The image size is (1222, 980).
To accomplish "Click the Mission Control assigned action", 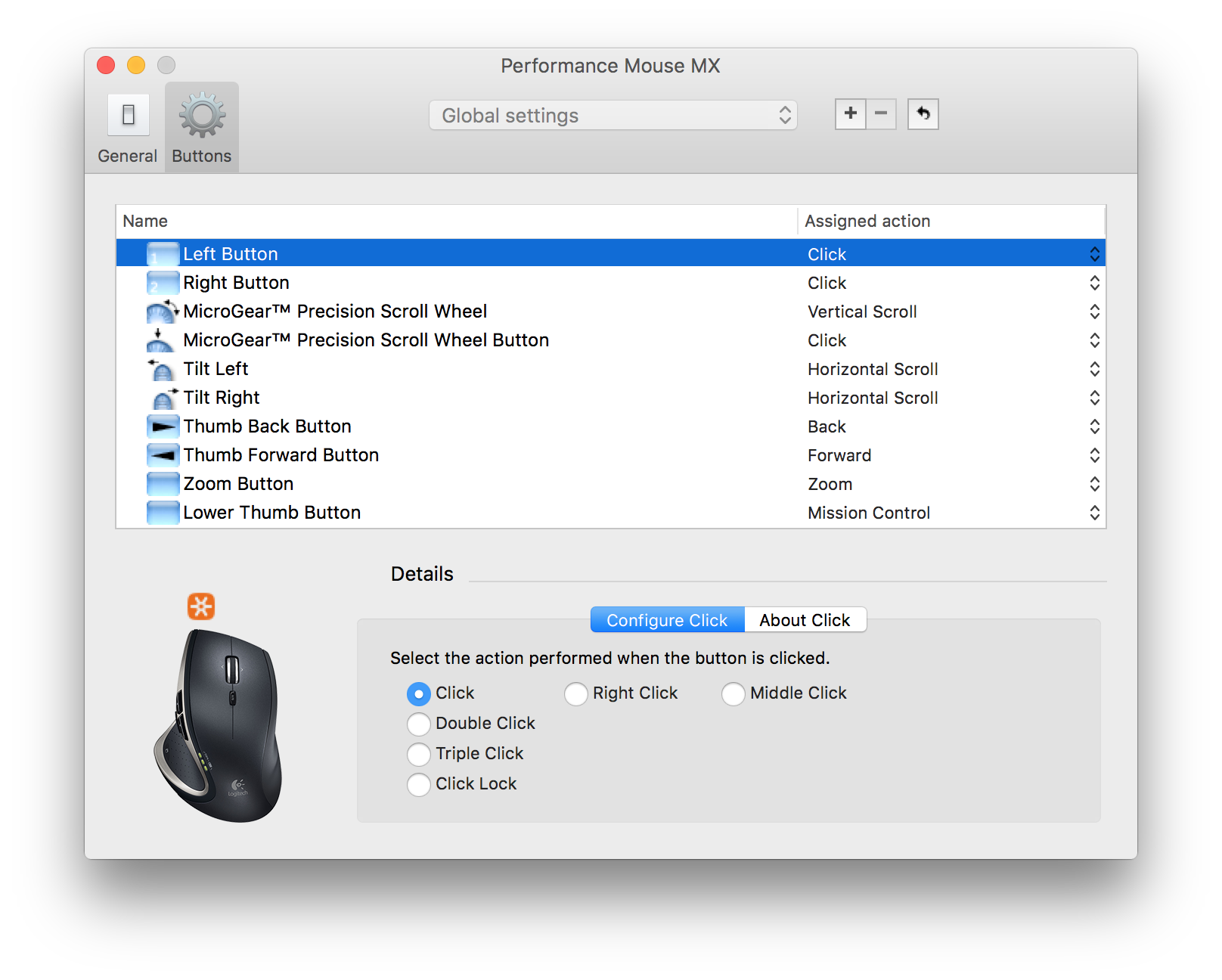I will (x=869, y=513).
